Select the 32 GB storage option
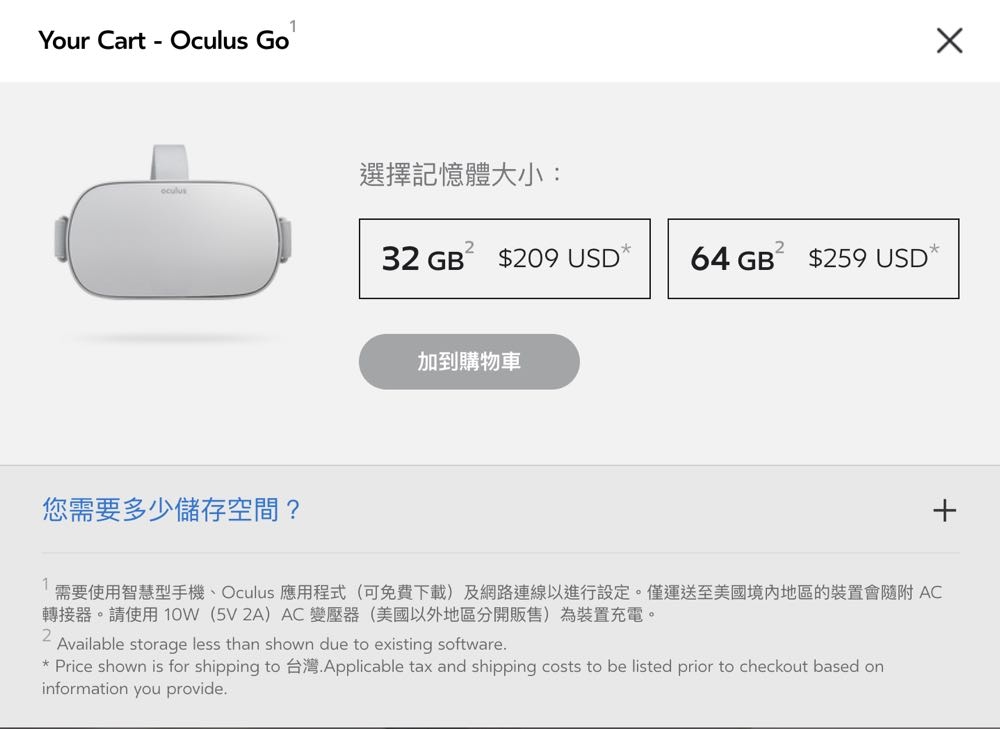 click(504, 259)
